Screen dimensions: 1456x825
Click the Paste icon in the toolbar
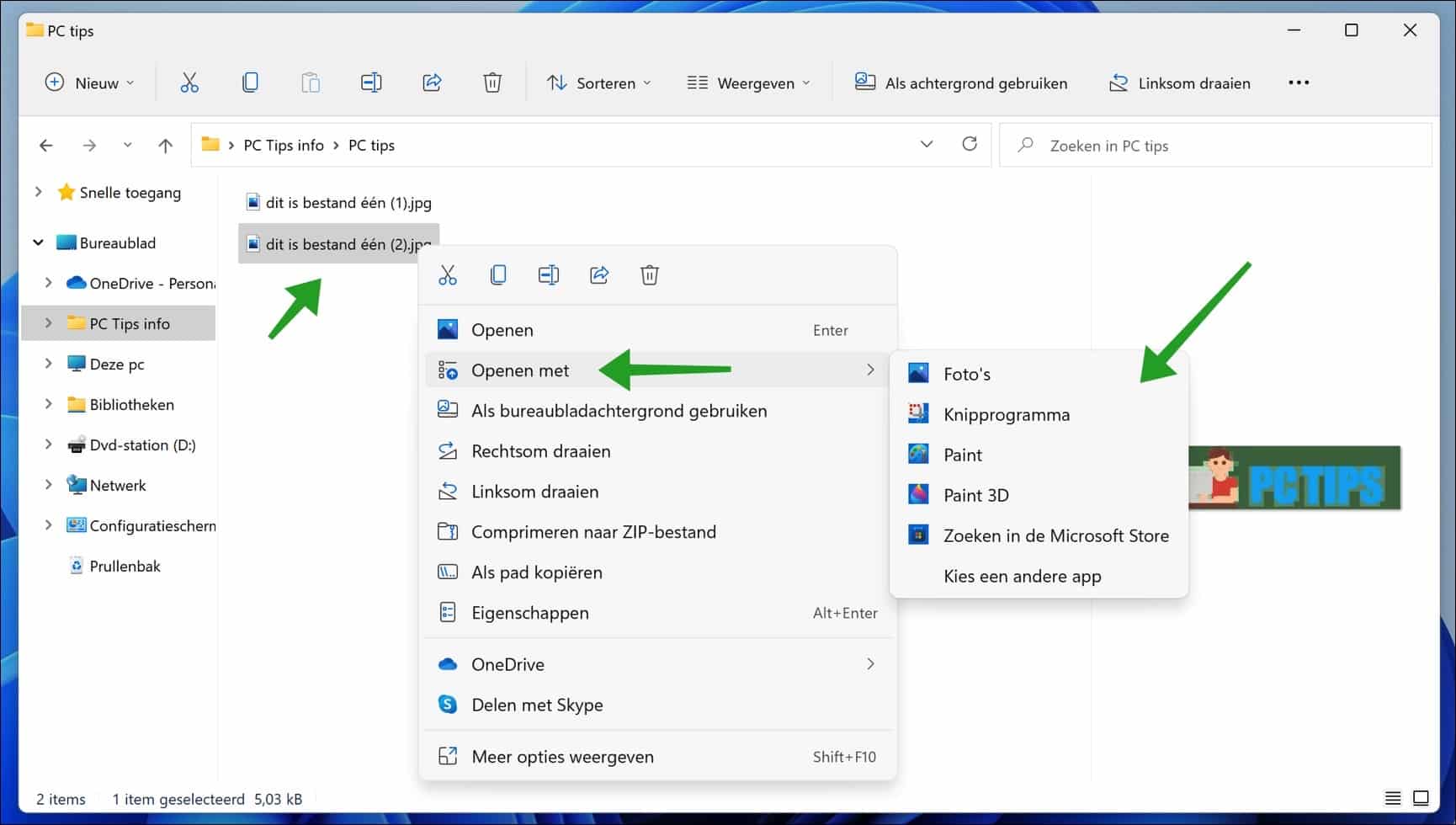(x=311, y=82)
